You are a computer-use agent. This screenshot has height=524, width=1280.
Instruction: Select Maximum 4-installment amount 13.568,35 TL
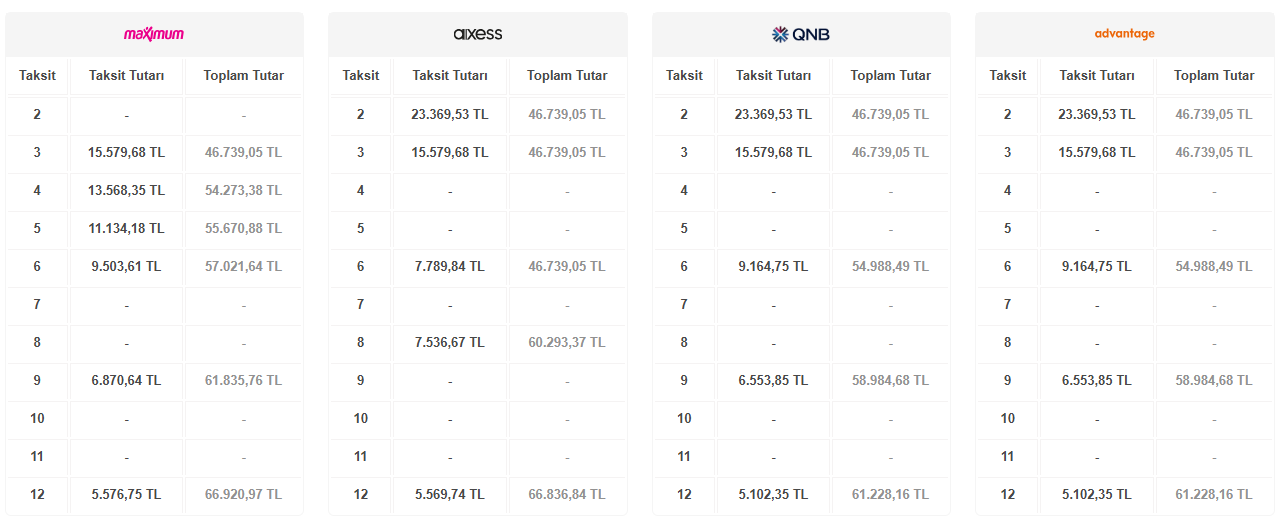point(127,190)
